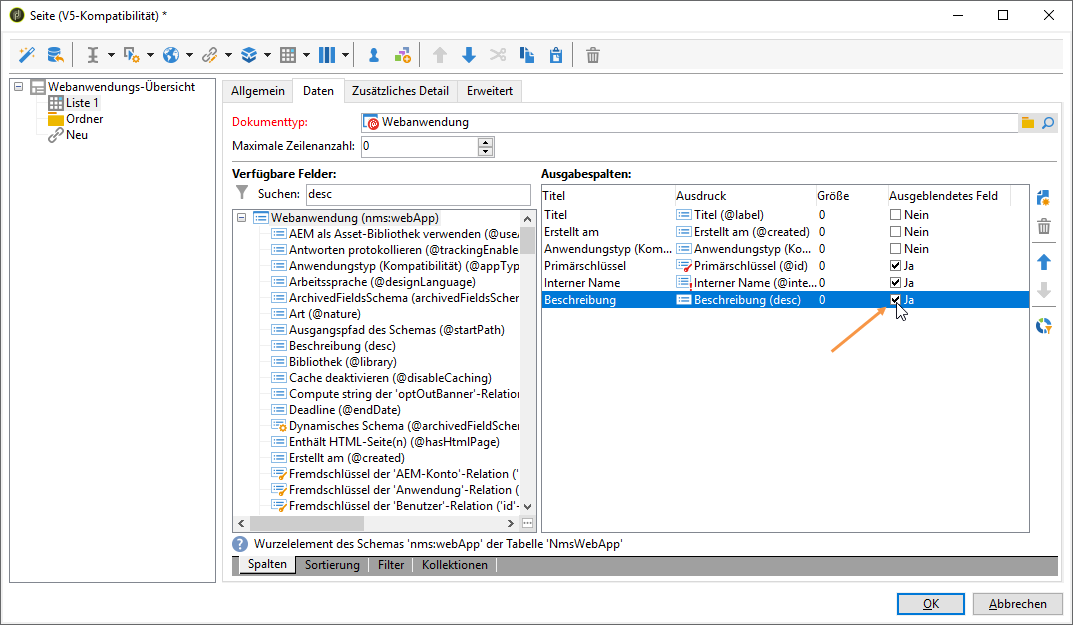
Task: Select Neu link item in tree
Action: point(77,135)
